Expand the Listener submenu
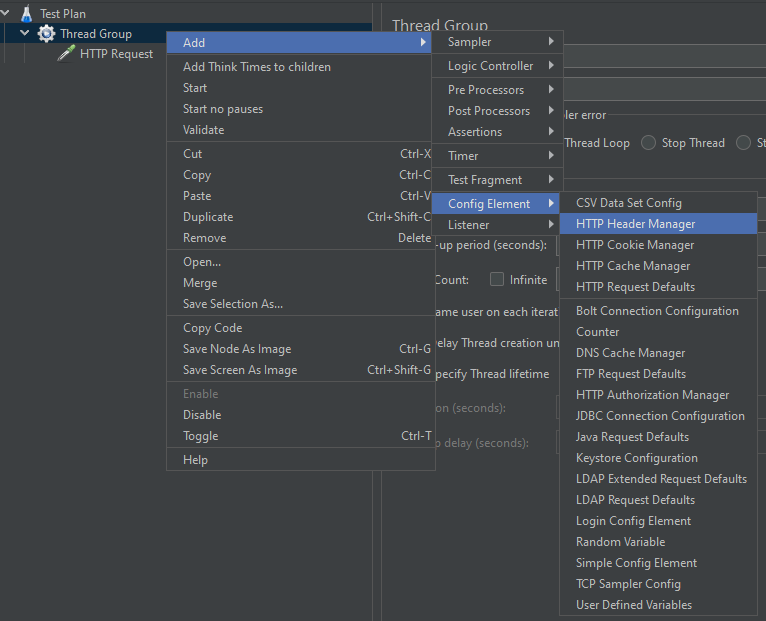This screenshot has height=621, width=766. click(x=497, y=225)
